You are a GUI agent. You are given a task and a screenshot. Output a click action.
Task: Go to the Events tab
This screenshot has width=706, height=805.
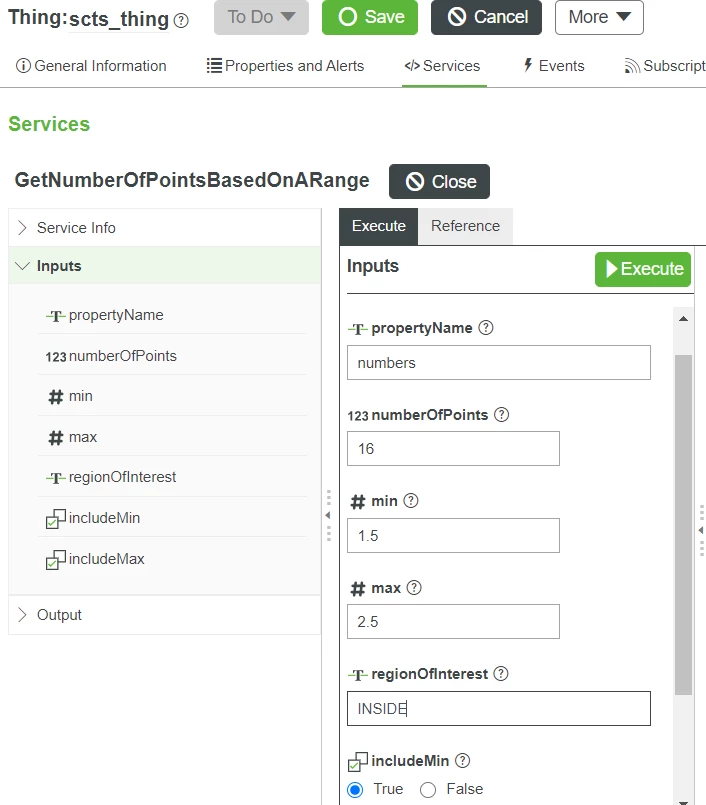pyautogui.click(x=554, y=66)
